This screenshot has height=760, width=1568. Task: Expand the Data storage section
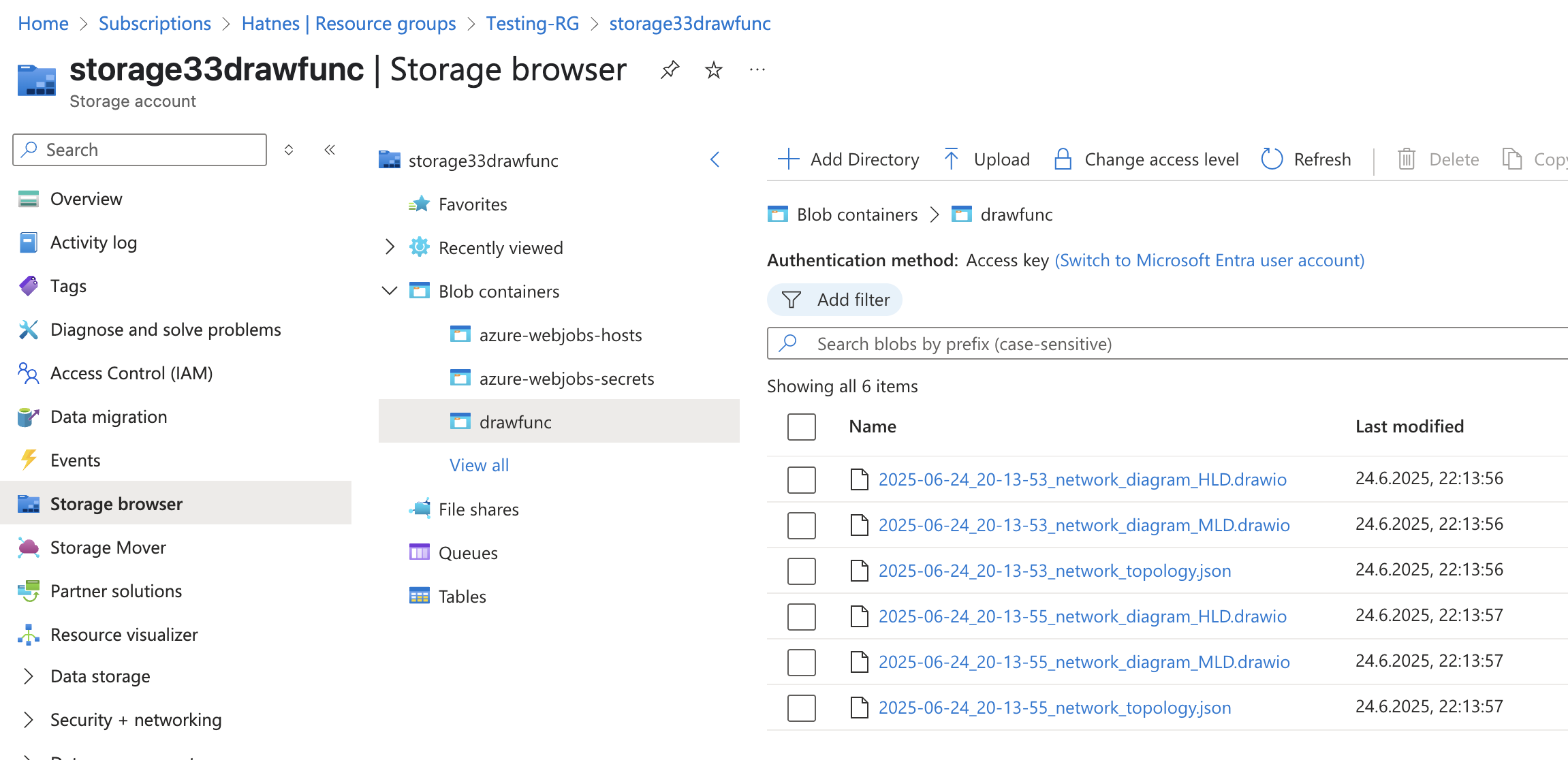point(29,676)
